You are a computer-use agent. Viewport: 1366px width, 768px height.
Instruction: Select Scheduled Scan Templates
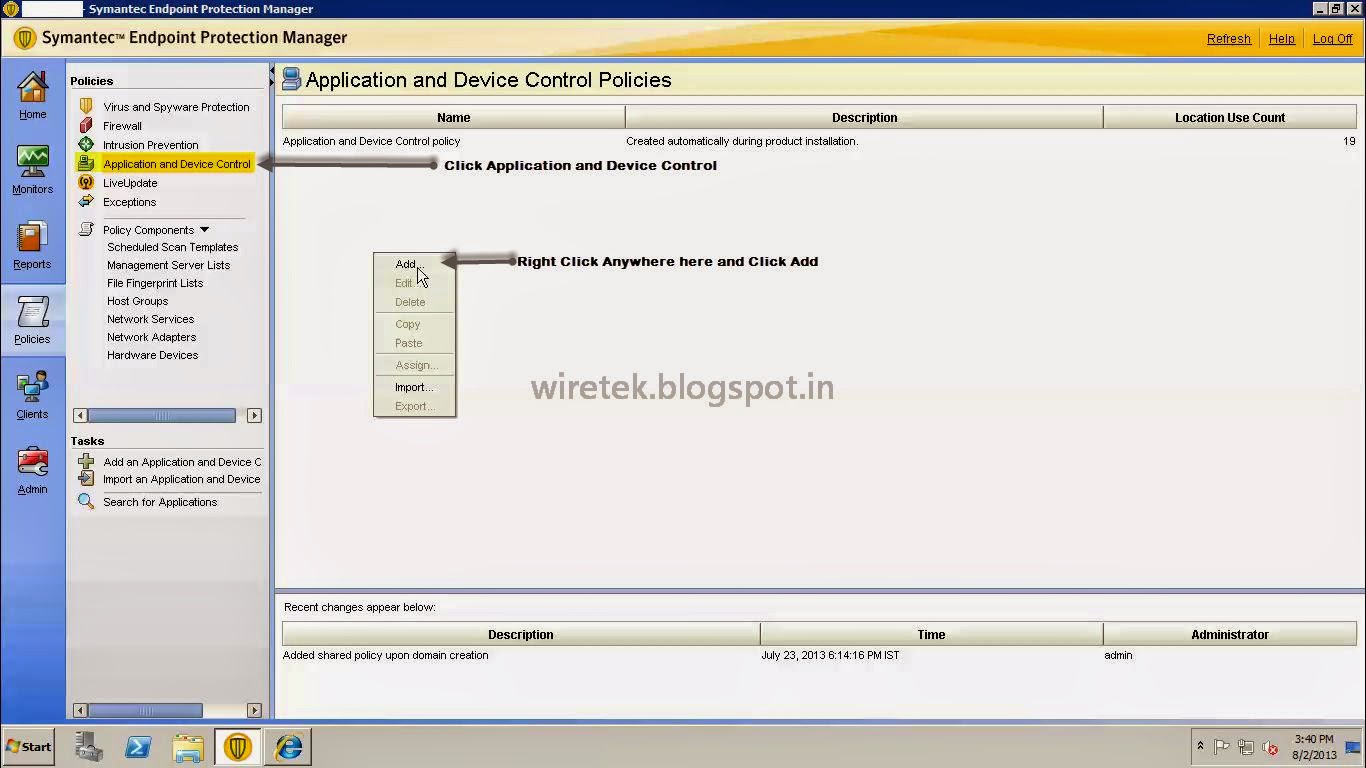pyautogui.click(x=172, y=247)
